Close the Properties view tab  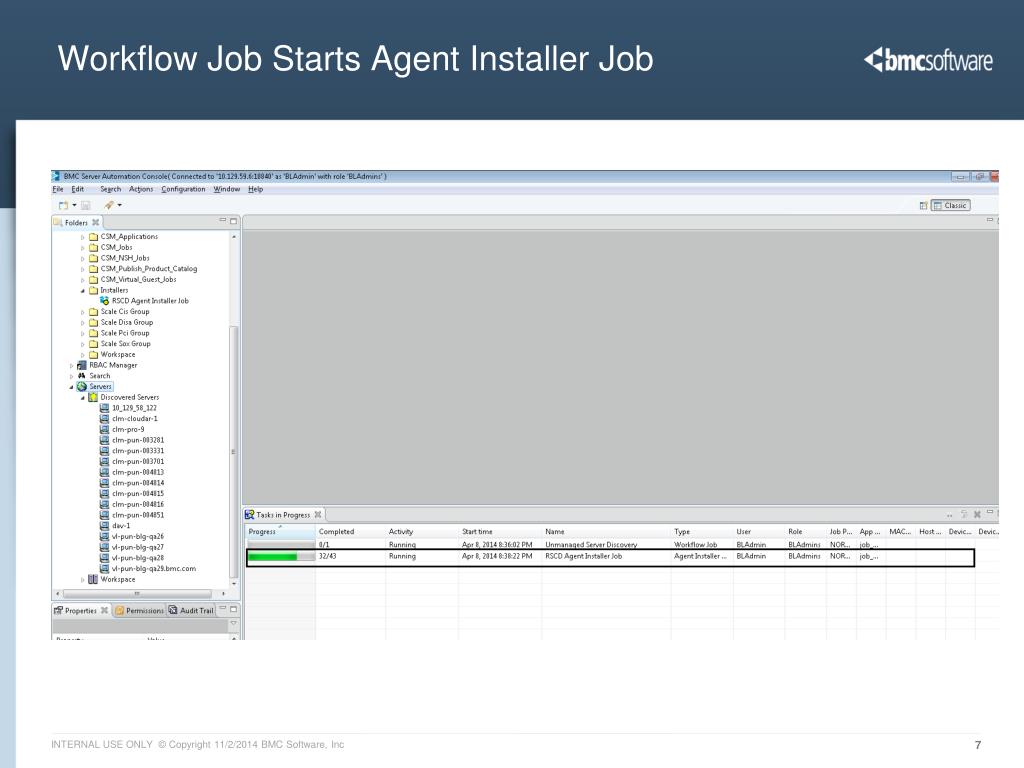point(104,611)
